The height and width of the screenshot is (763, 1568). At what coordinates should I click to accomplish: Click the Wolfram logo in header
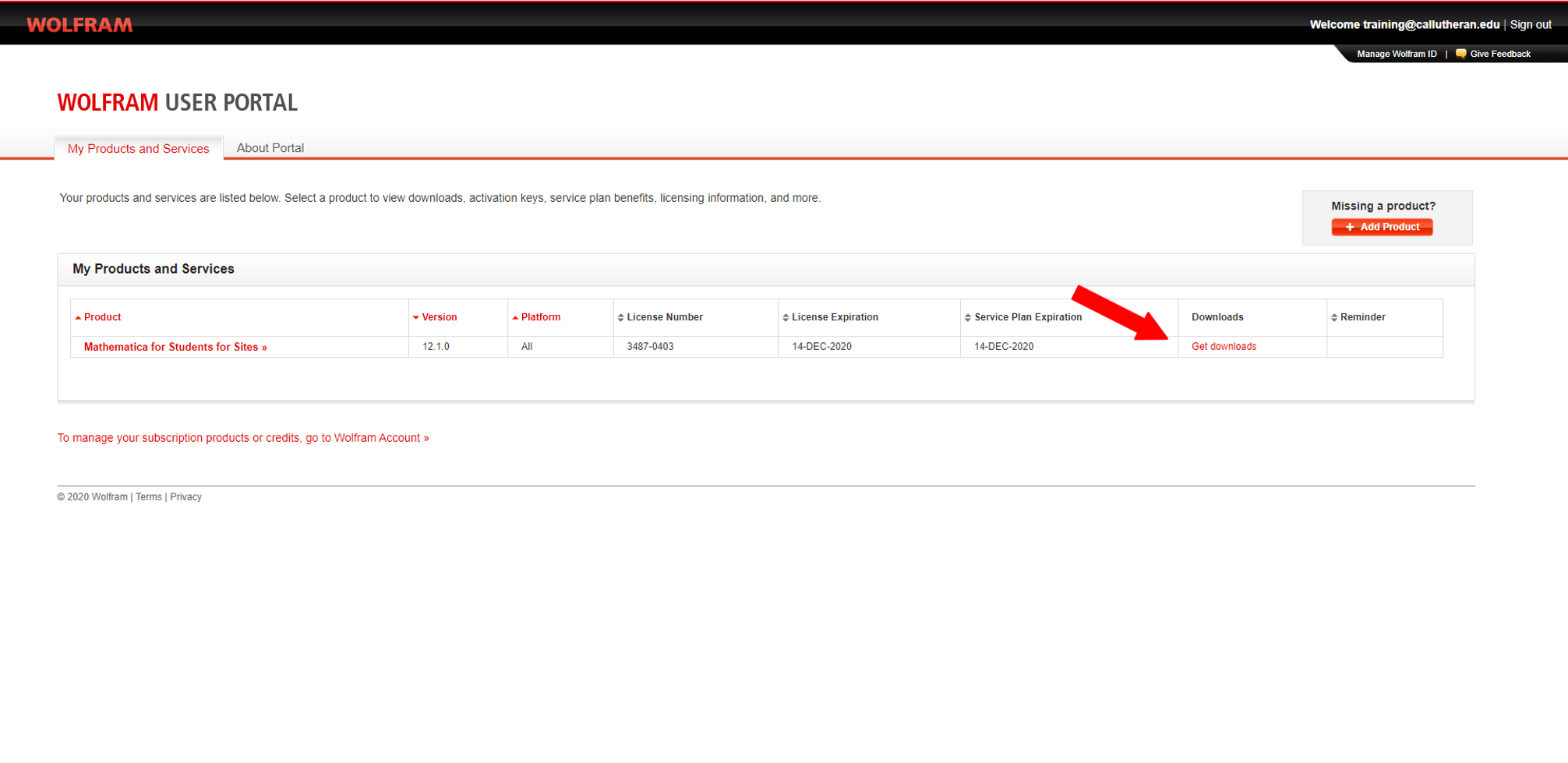[x=79, y=25]
